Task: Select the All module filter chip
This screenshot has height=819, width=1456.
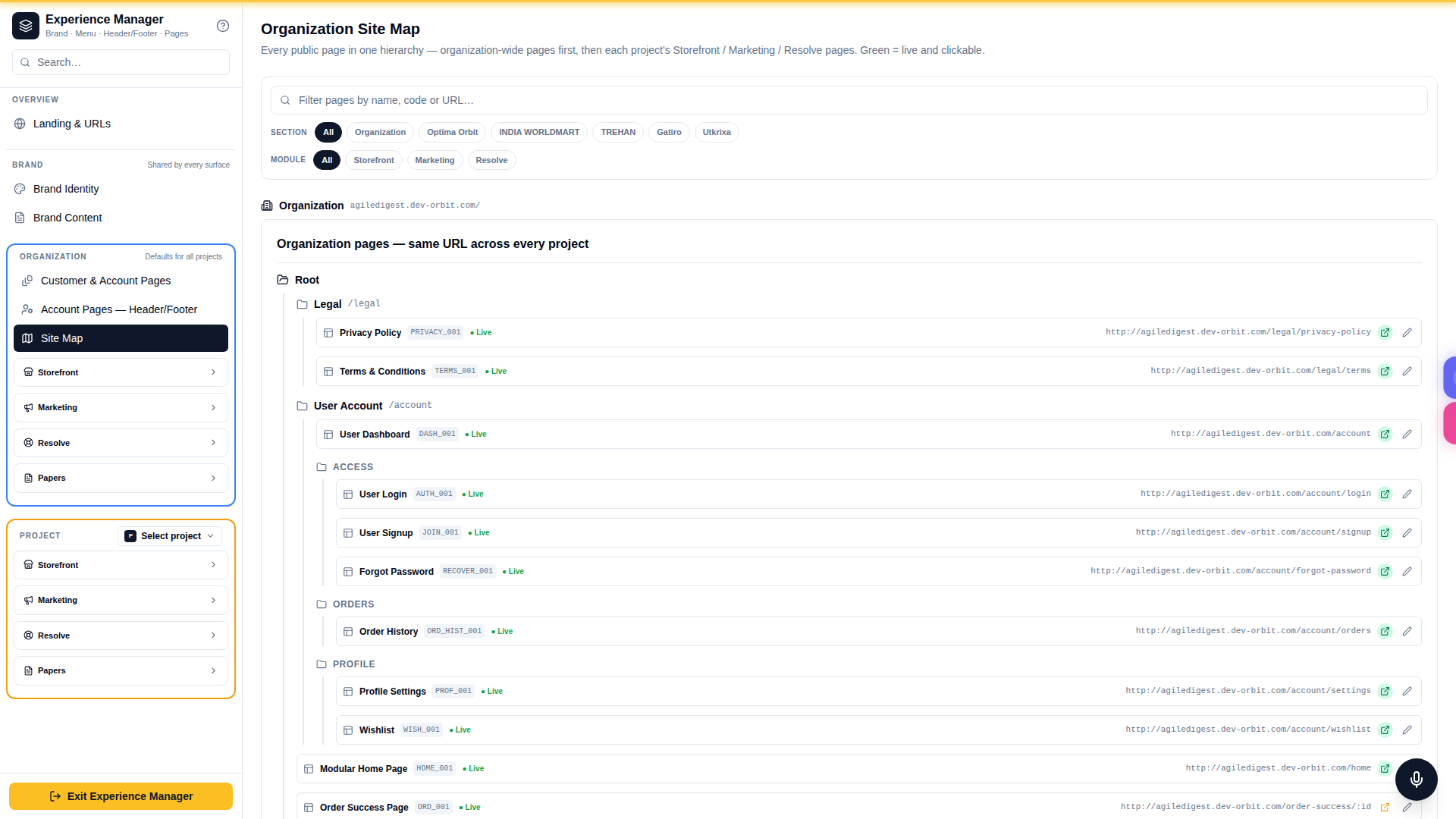Action: 327,160
